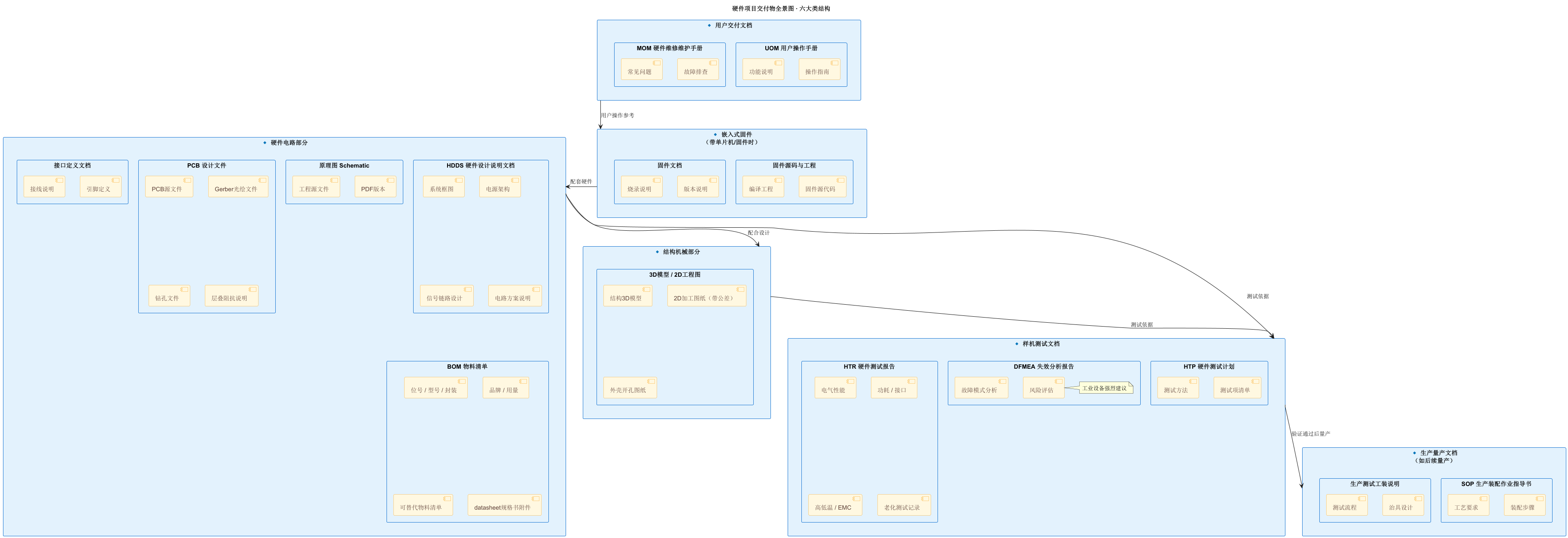Select the 故障排查 component
Screen dimensions: 1568x538
tap(697, 70)
